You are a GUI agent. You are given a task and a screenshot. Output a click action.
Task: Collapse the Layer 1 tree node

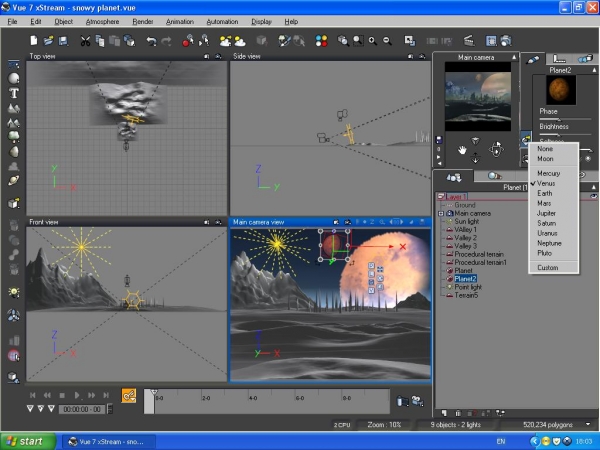coord(440,196)
